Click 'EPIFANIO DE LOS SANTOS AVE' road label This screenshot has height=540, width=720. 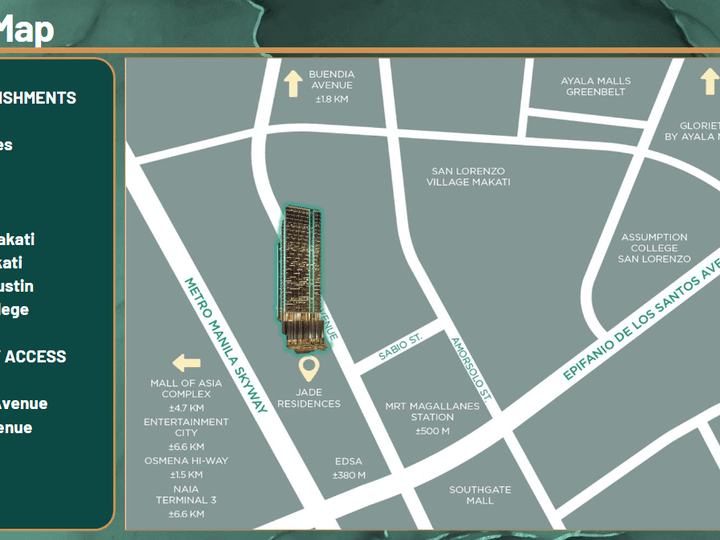(x=641, y=320)
